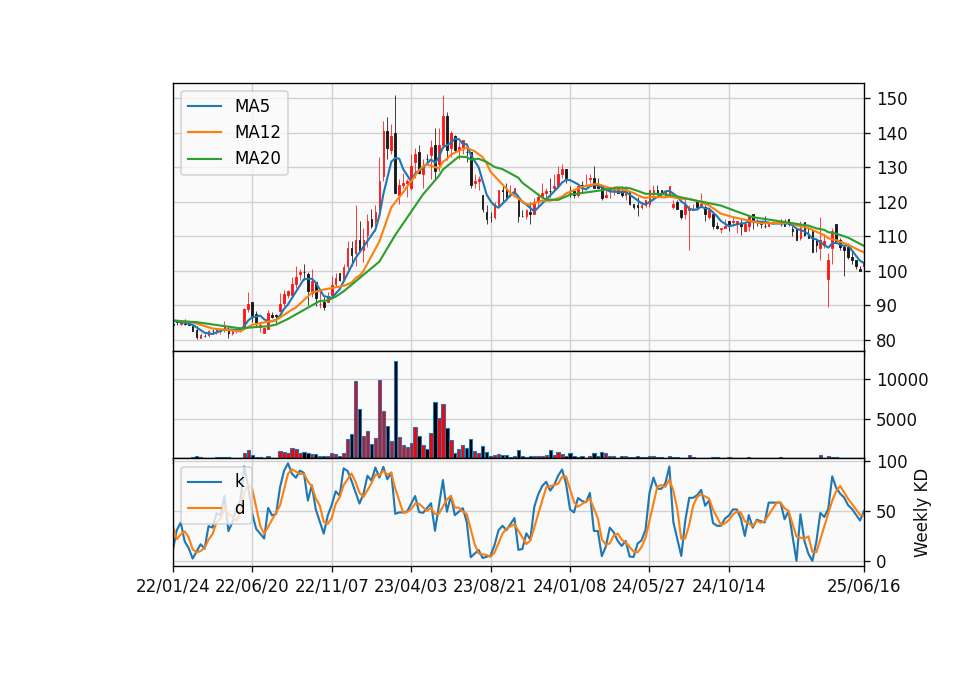Select the 24/10/14 date tick label

tap(729, 586)
